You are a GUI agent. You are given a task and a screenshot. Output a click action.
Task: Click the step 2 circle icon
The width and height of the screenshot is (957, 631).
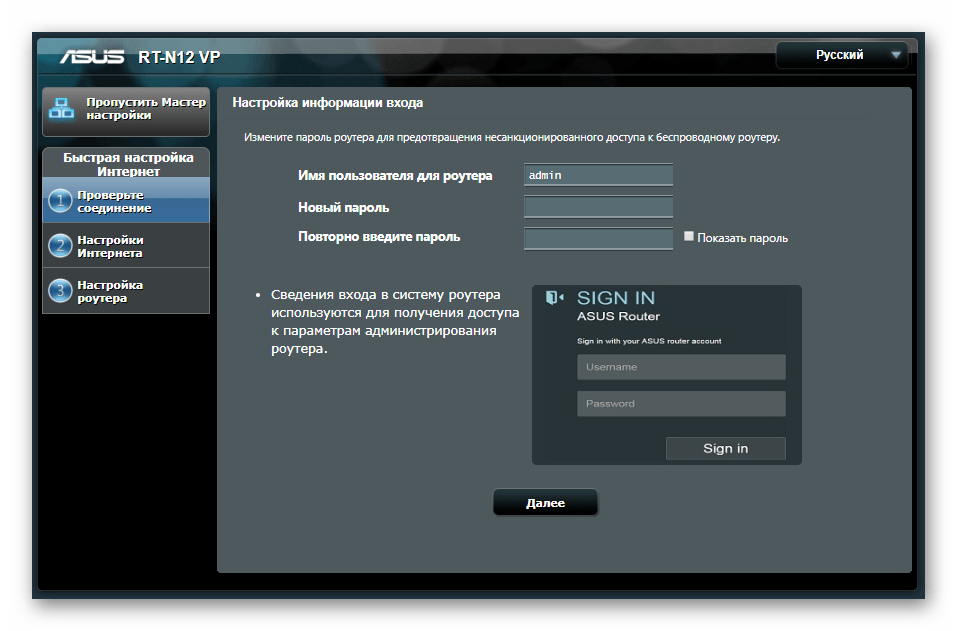point(60,246)
